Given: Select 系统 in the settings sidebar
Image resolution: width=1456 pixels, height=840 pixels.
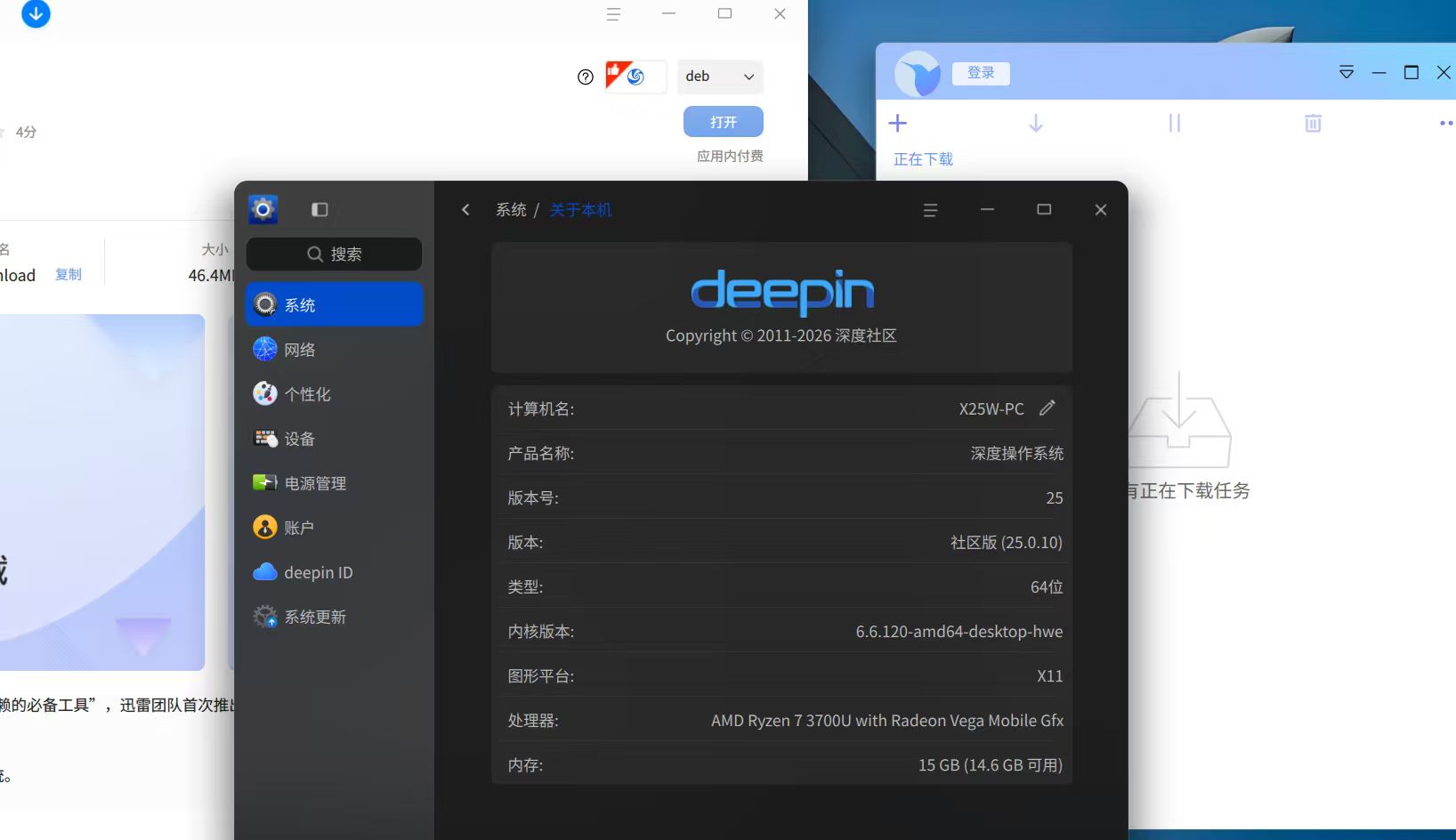Looking at the screenshot, I should pyautogui.click(x=334, y=304).
